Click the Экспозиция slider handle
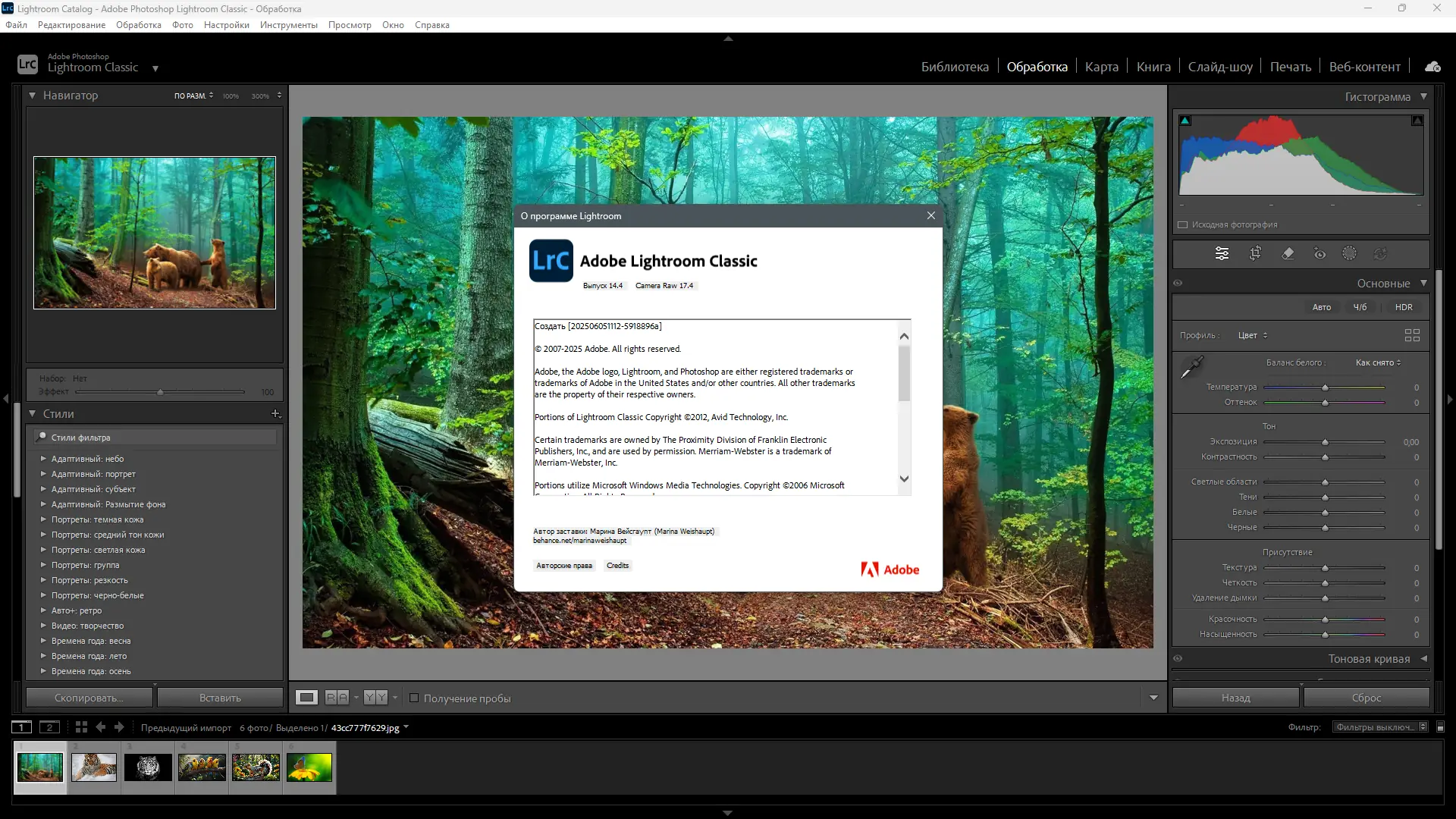Screen dimensions: 1456x819 1325,442
